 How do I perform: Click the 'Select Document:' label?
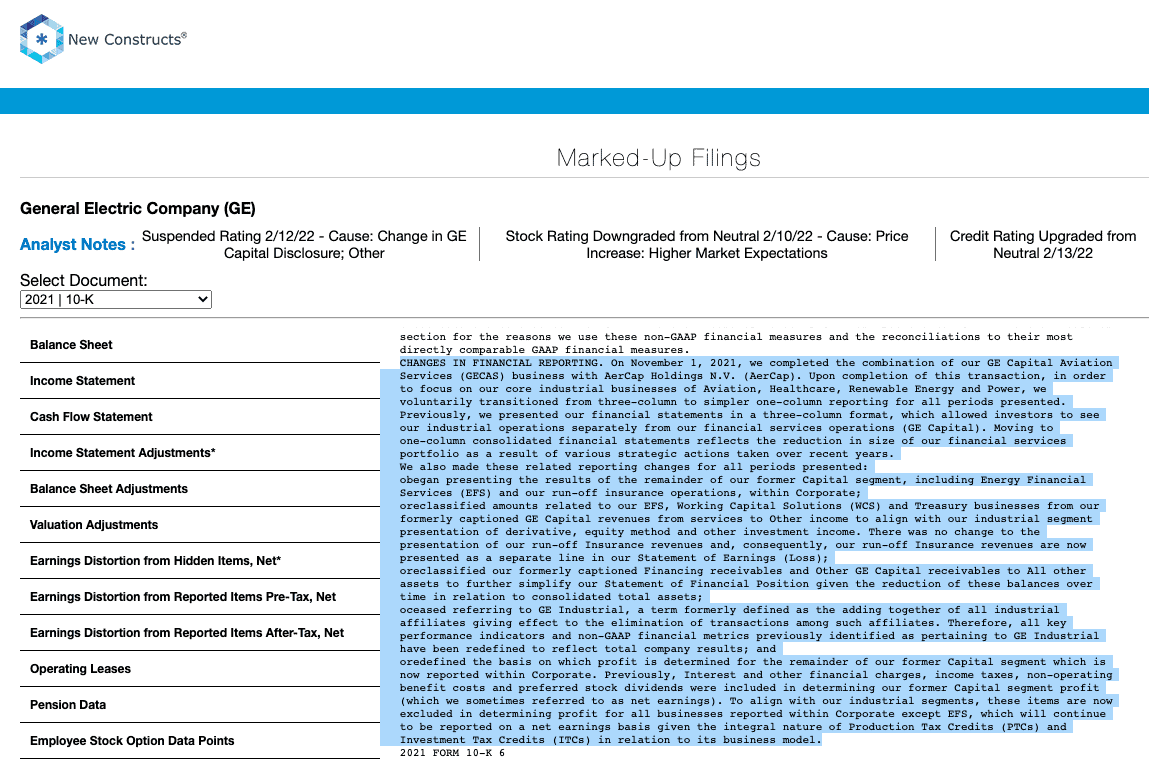click(x=84, y=281)
